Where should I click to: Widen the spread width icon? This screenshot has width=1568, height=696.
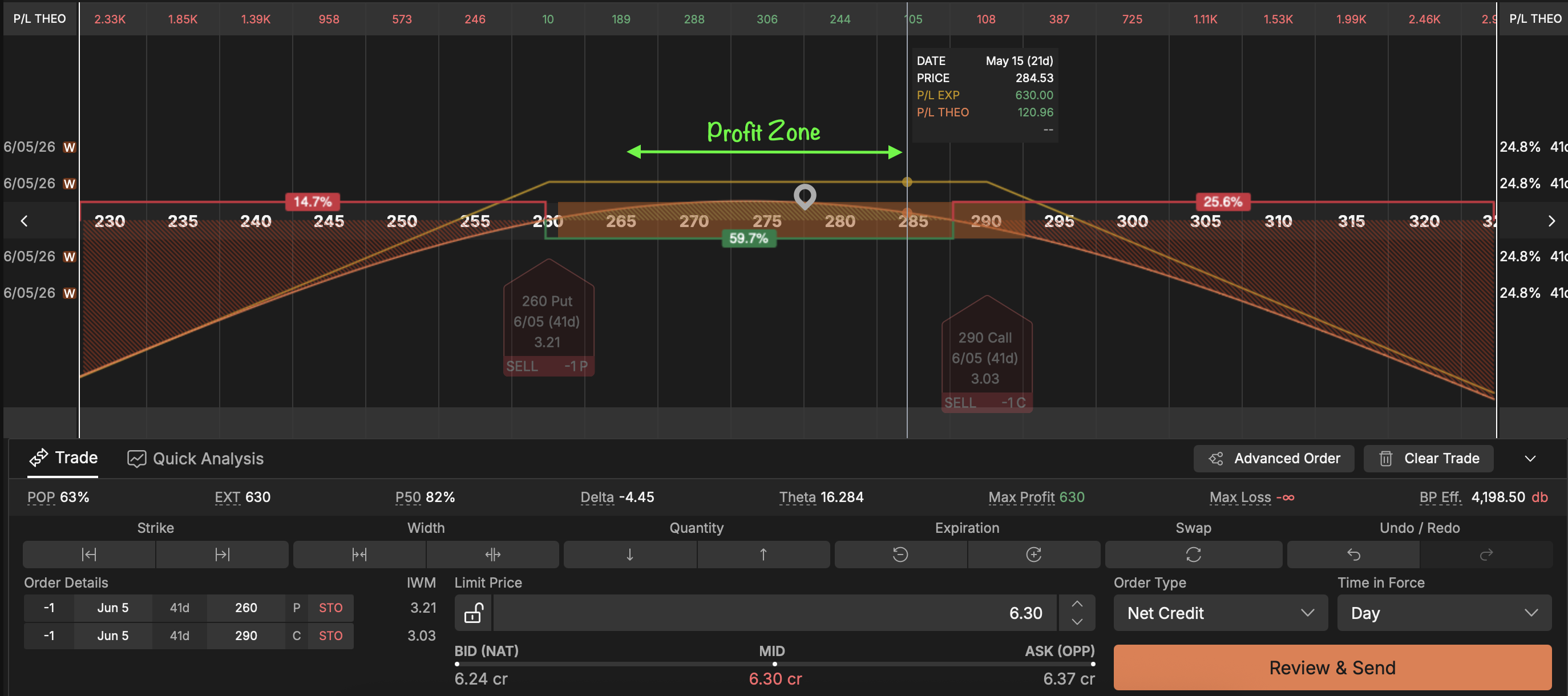click(492, 555)
